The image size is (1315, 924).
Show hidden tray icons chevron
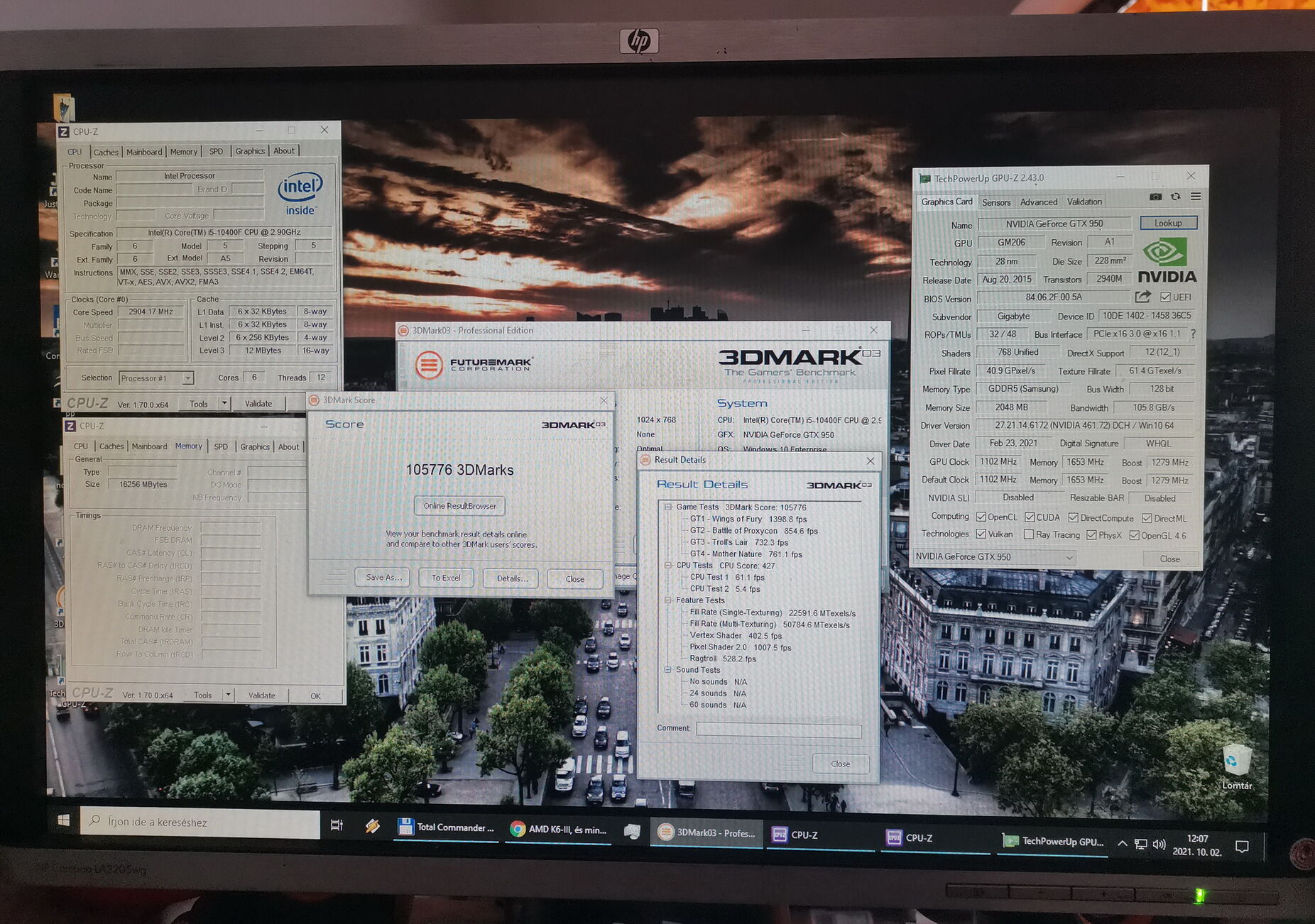coord(1122,843)
